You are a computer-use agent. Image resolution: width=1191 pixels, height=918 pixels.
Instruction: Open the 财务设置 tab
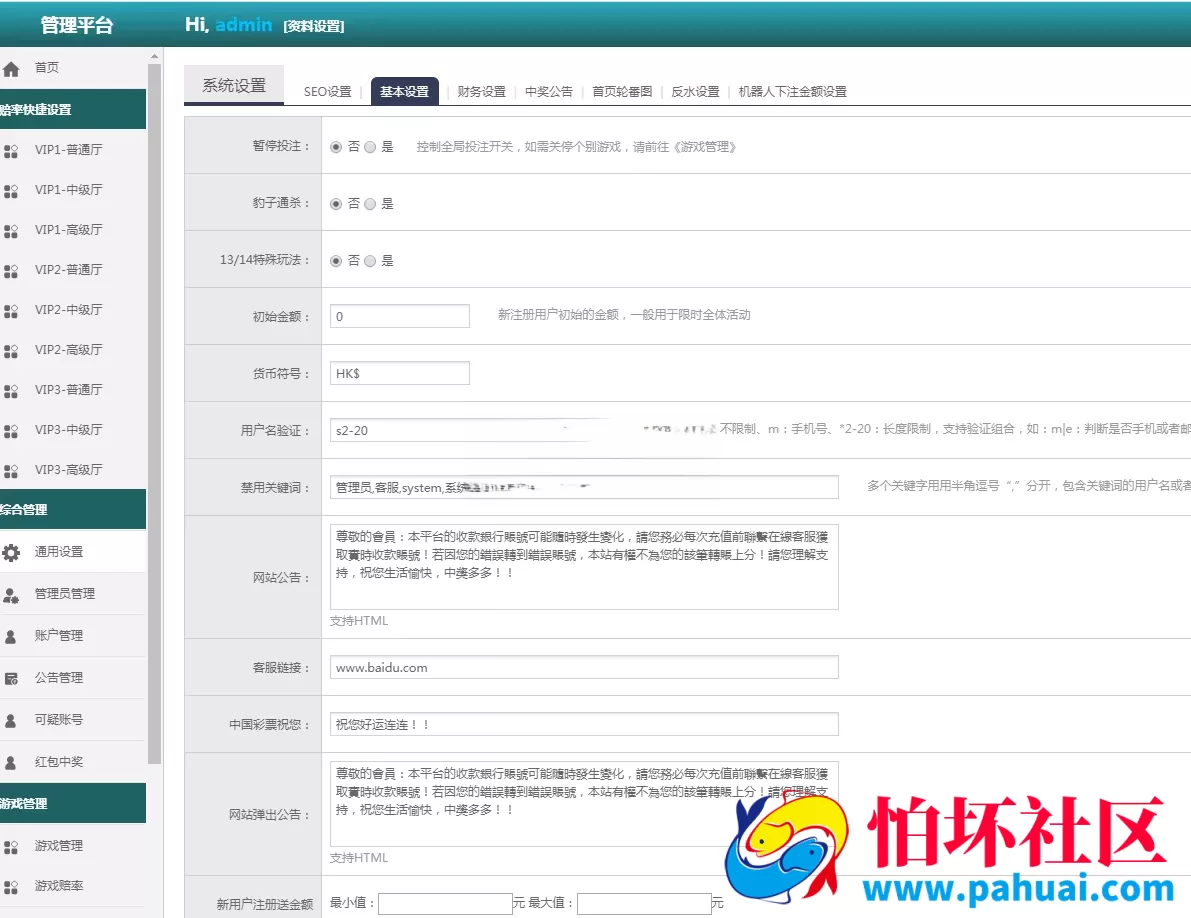[x=481, y=92]
